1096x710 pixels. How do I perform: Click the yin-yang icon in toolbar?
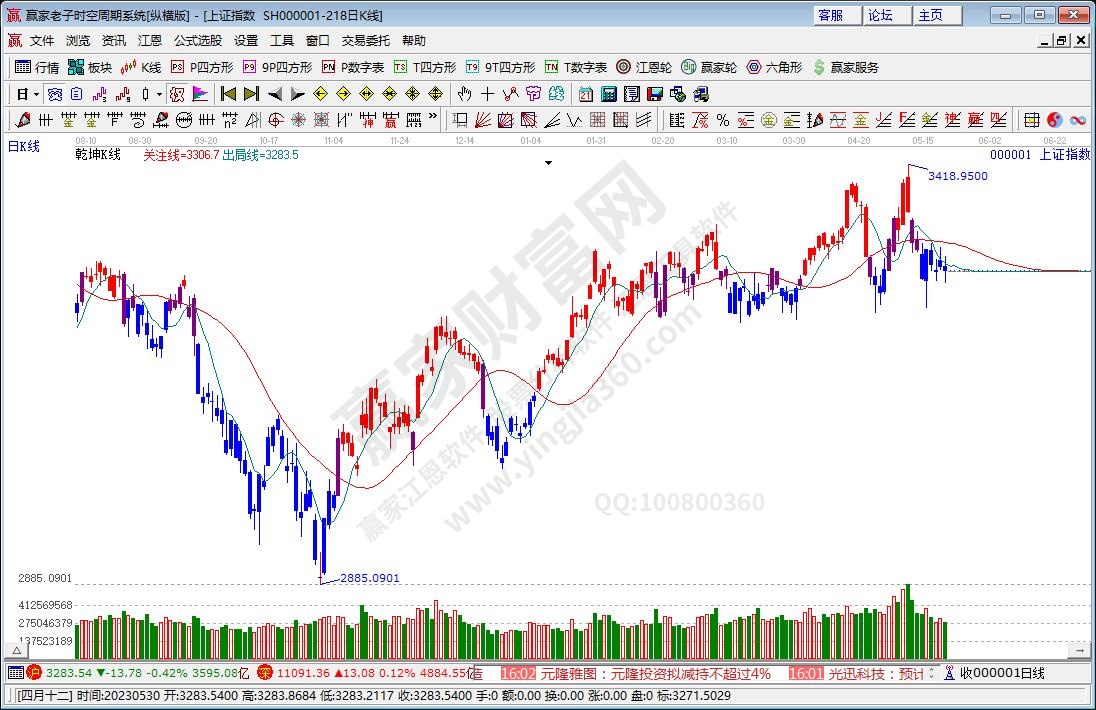1055,120
